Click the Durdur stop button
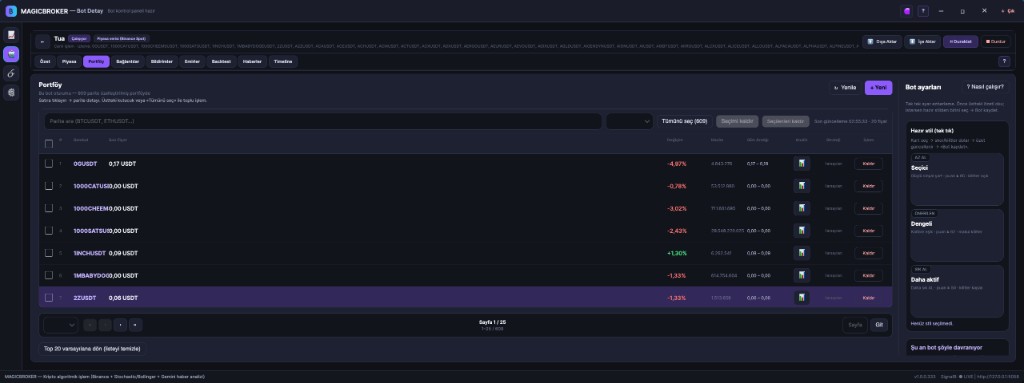This screenshot has width=1024, height=383. [996, 41]
